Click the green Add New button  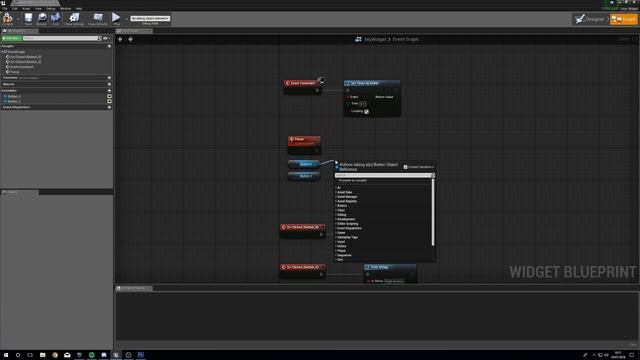(11, 38)
